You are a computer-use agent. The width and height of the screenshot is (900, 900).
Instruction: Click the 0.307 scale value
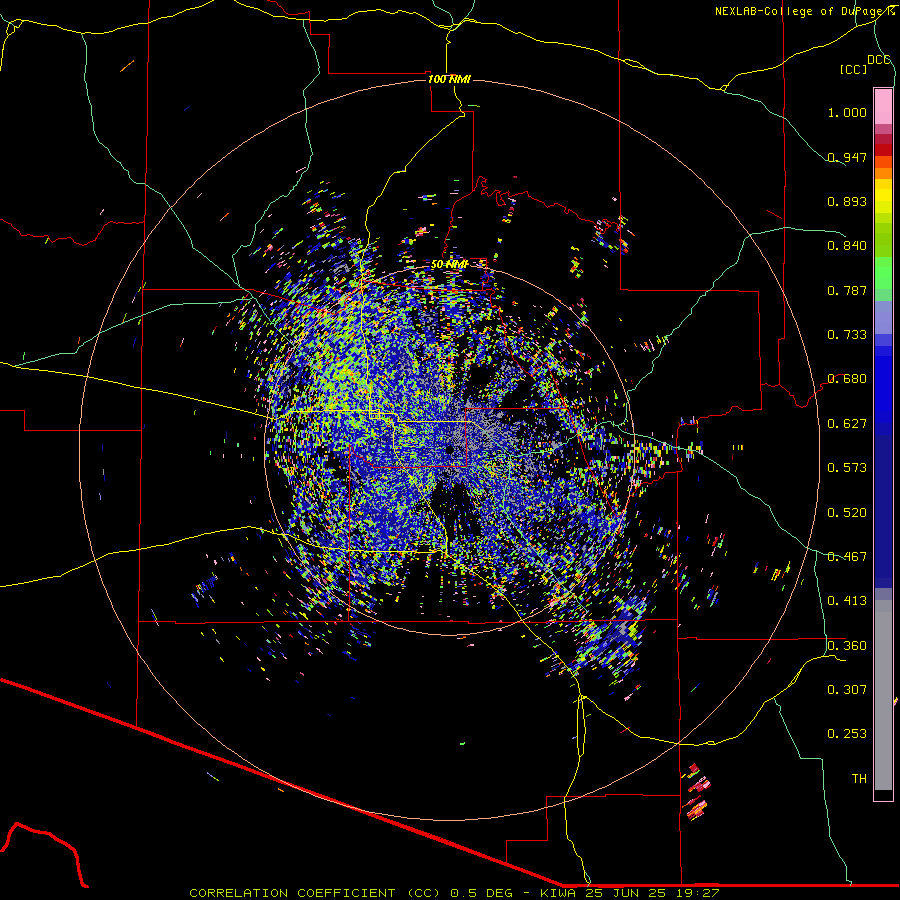coord(847,690)
